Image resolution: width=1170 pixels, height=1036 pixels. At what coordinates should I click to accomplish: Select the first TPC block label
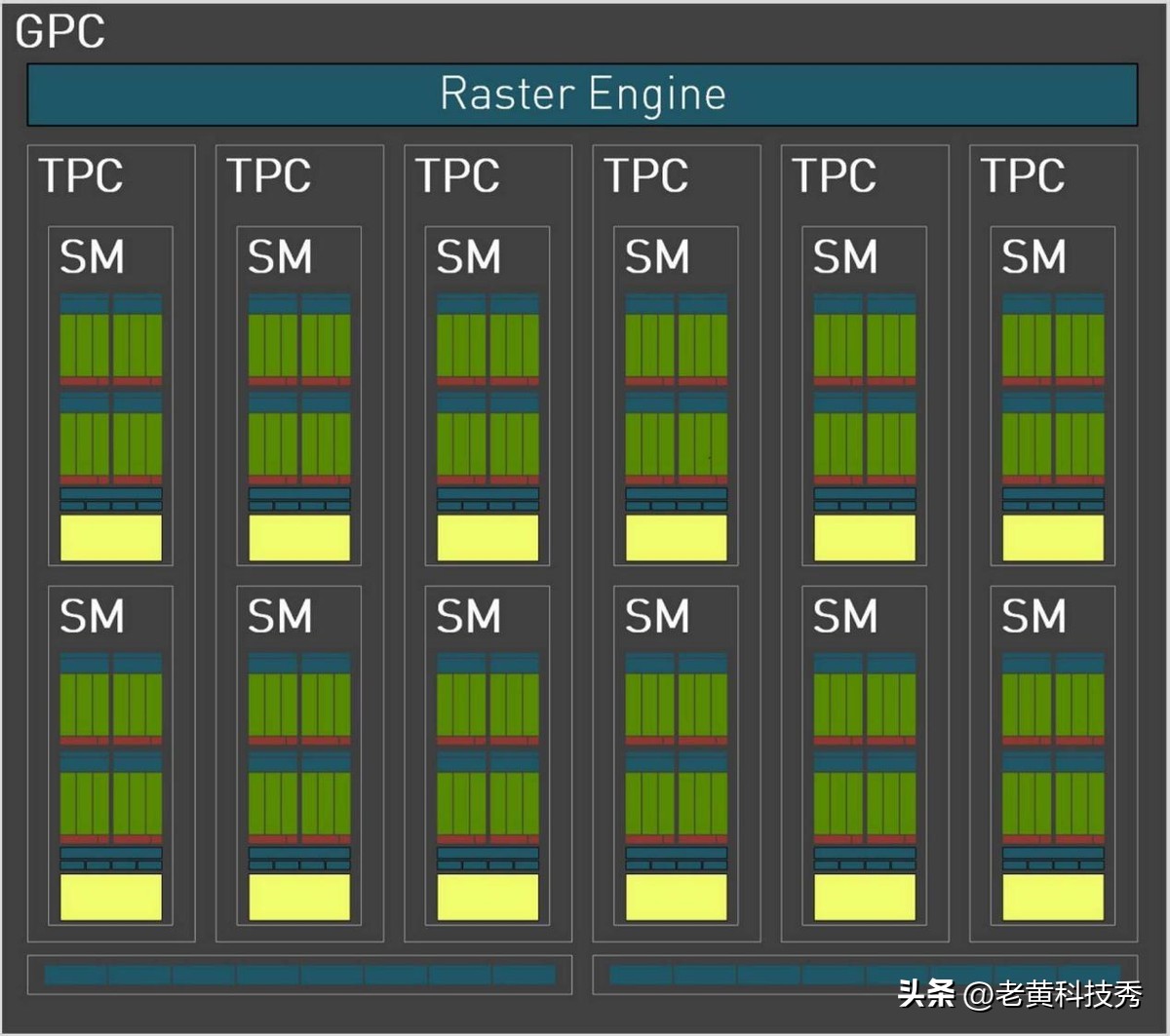[x=82, y=177]
